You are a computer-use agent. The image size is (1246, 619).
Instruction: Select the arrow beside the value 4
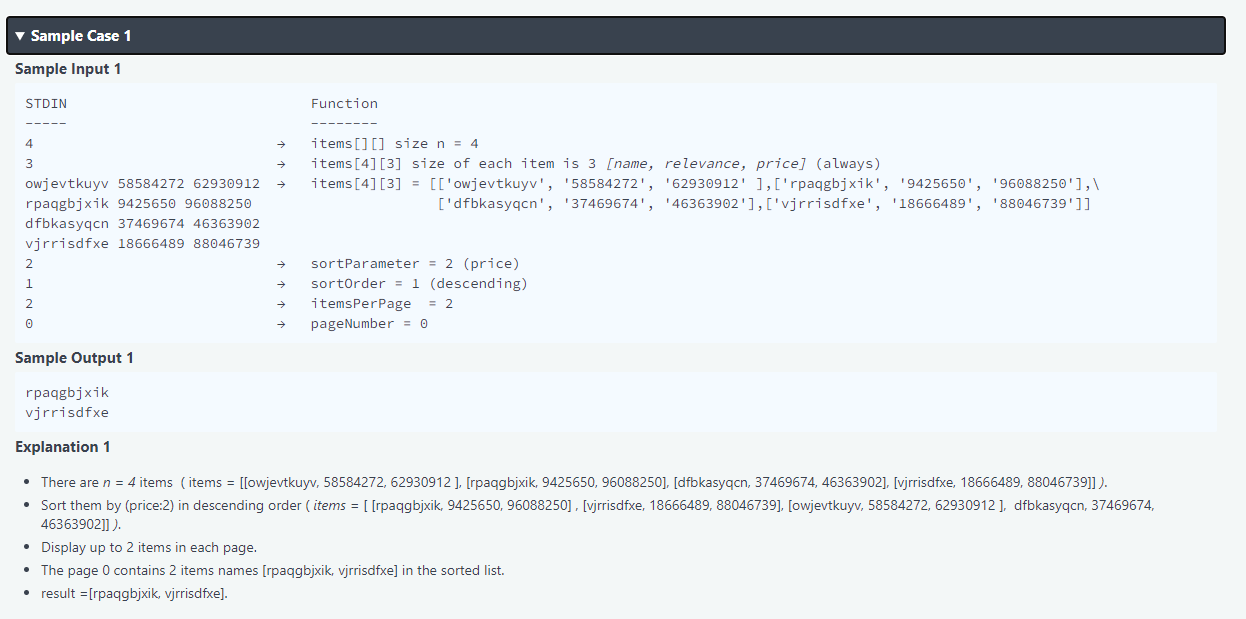point(280,143)
